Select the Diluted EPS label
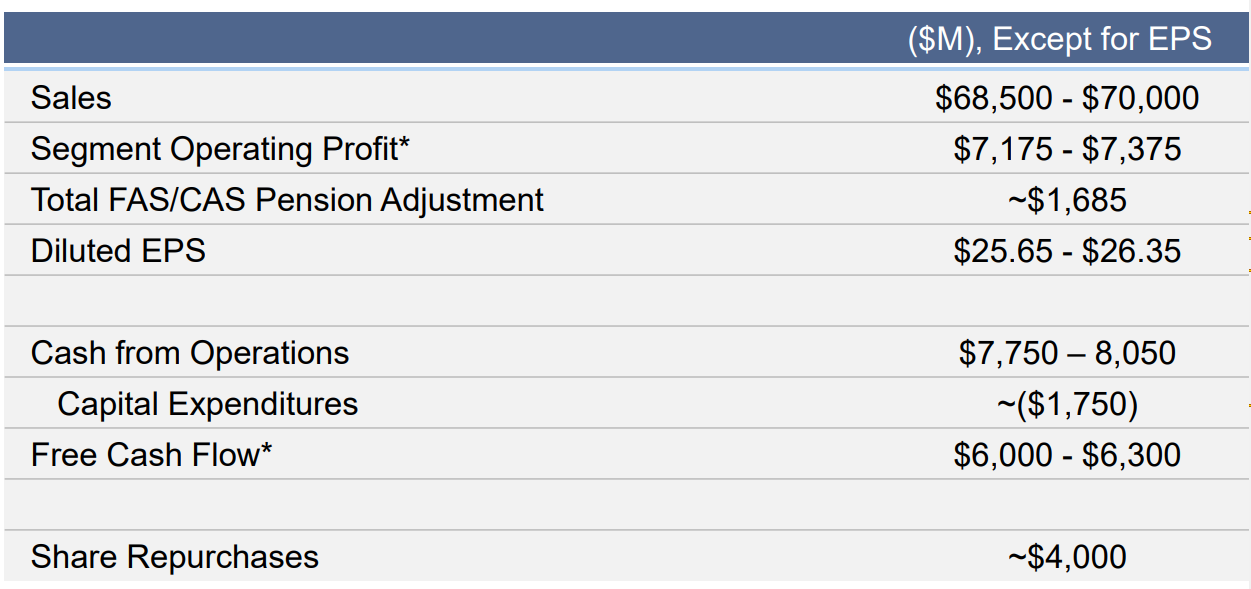Image resolution: width=1251 pixels, height=589 pixels. 118,251
